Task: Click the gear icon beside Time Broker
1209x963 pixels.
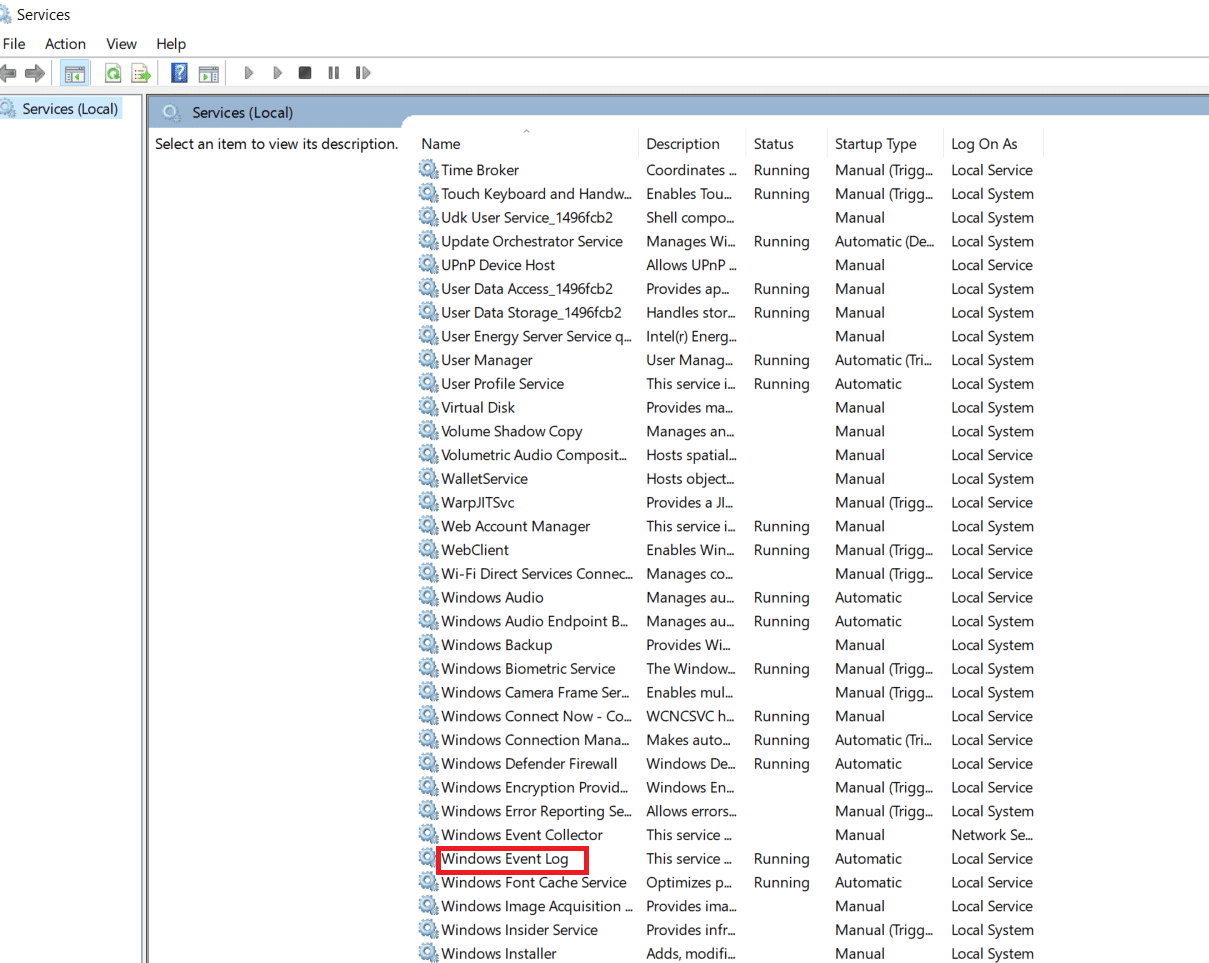Action: coord(428,170)
